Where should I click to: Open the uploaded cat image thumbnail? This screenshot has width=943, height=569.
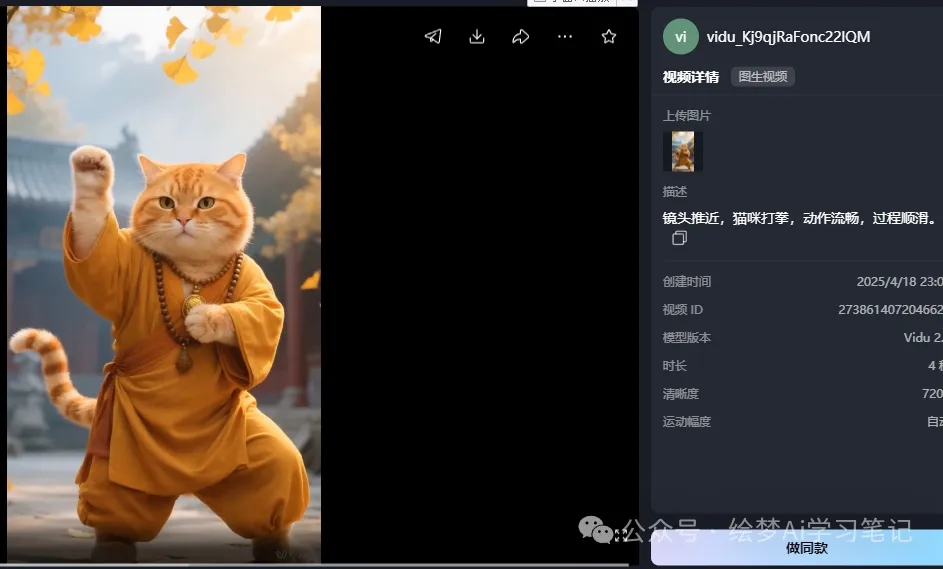coord(683,152)
